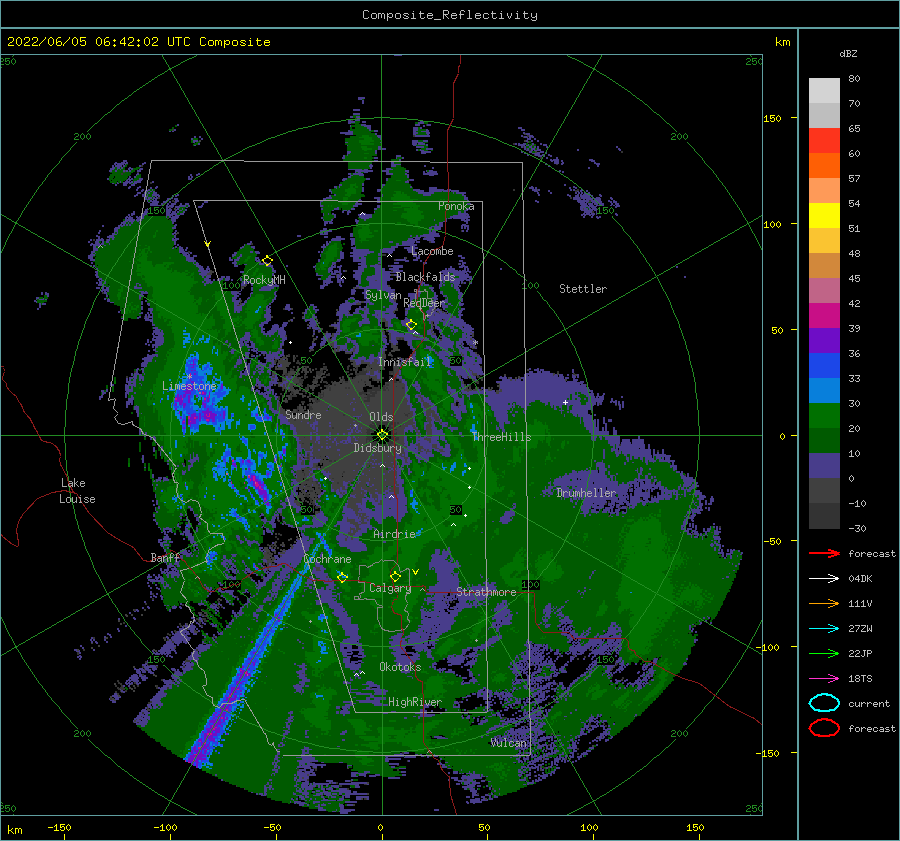
Task: Select the 10 dBZ slate blue swatch
Action: click(824, 466)
